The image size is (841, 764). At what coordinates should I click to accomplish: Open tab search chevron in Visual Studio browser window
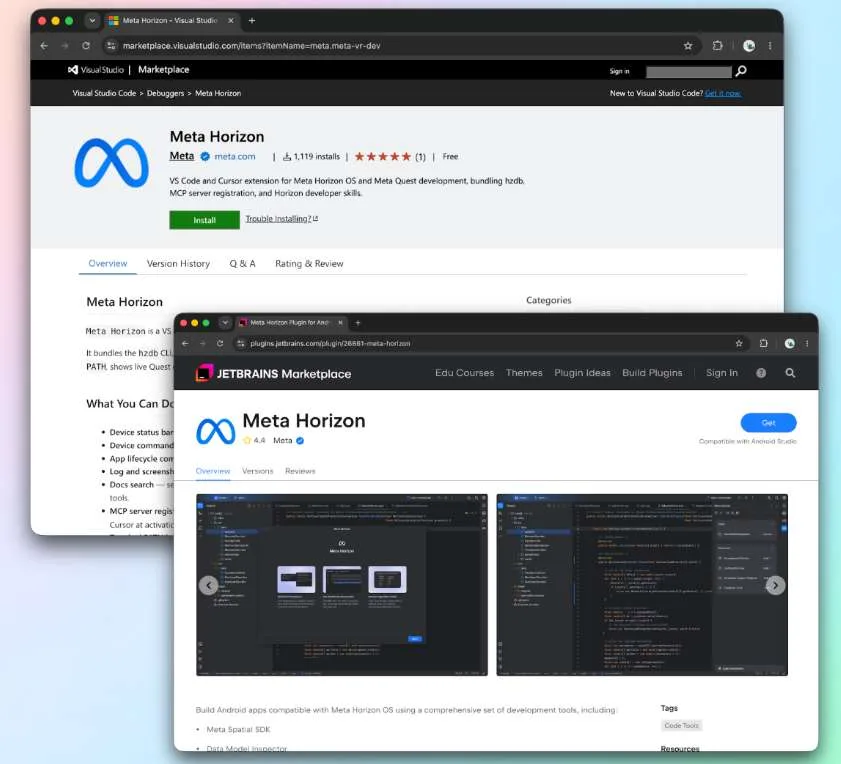tap(92, 21)
